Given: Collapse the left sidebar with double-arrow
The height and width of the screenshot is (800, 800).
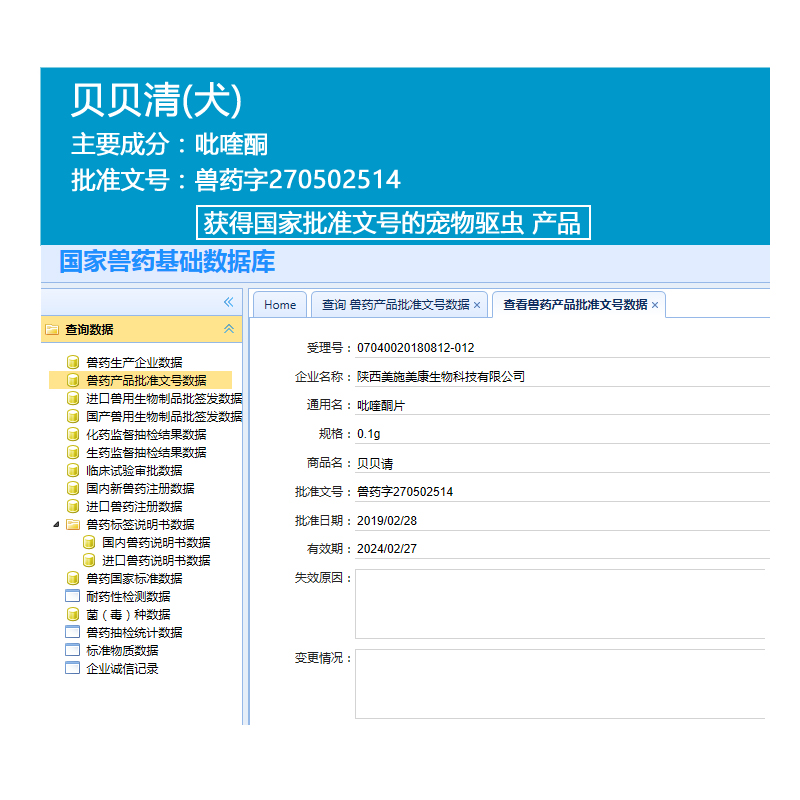Looking at the screenshot, I should [x=228, y=302].
